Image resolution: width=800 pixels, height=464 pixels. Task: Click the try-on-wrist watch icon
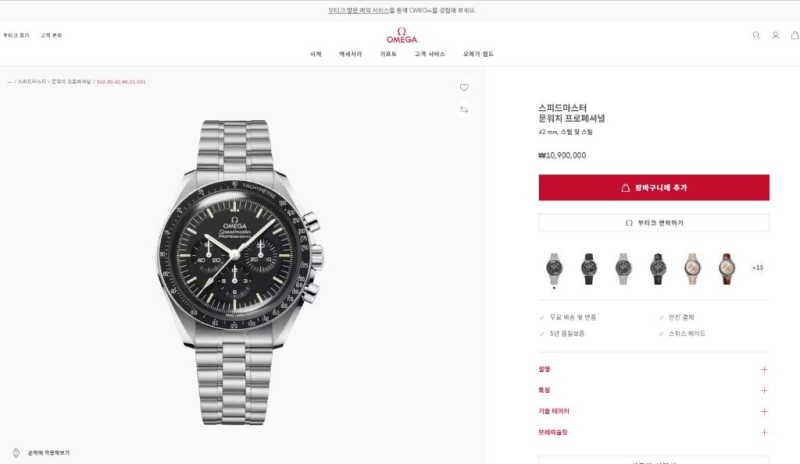(16, 453)
